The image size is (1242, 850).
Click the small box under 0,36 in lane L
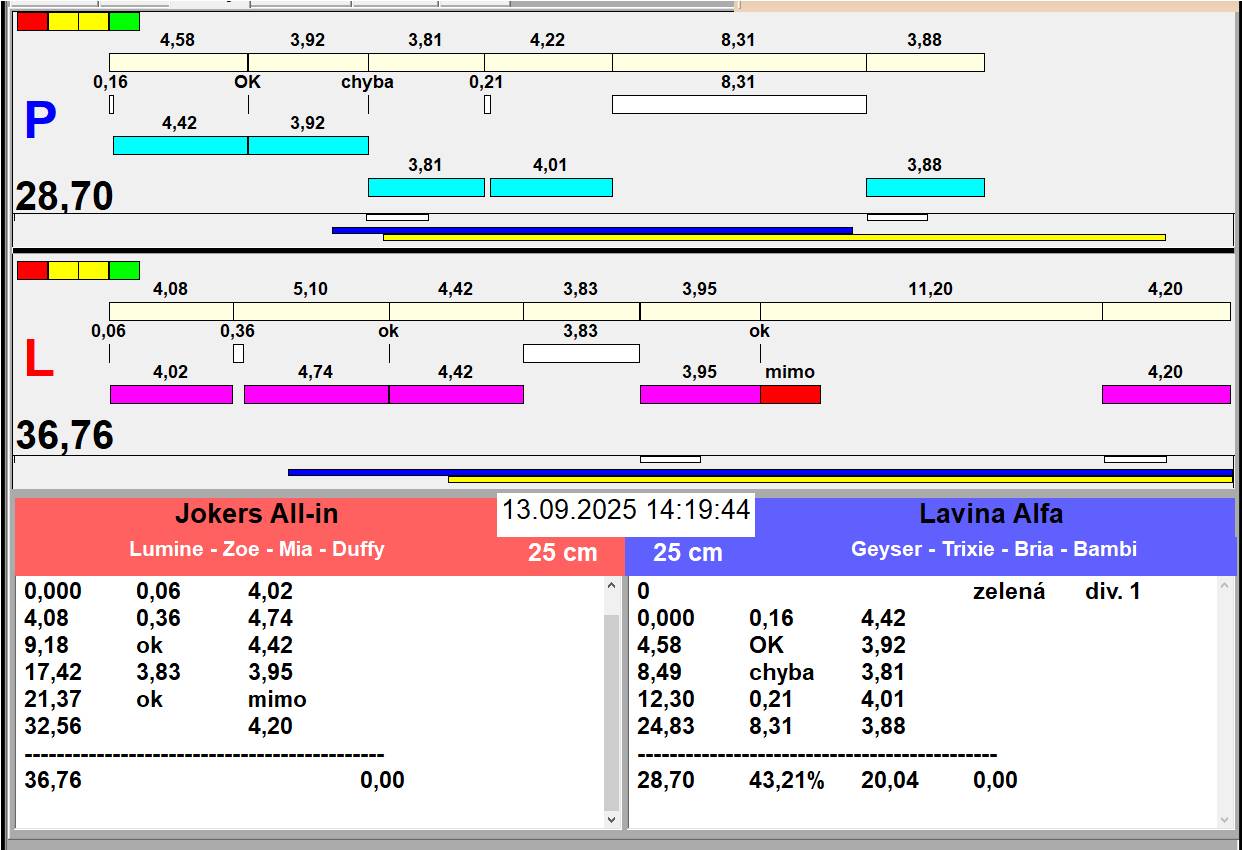pos(238,353)
